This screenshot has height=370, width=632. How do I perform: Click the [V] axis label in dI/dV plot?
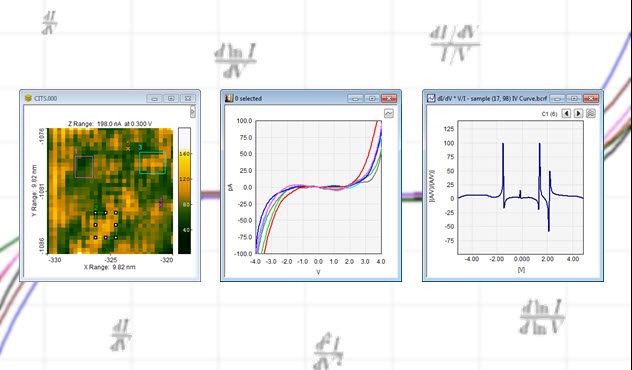point(521,270)
